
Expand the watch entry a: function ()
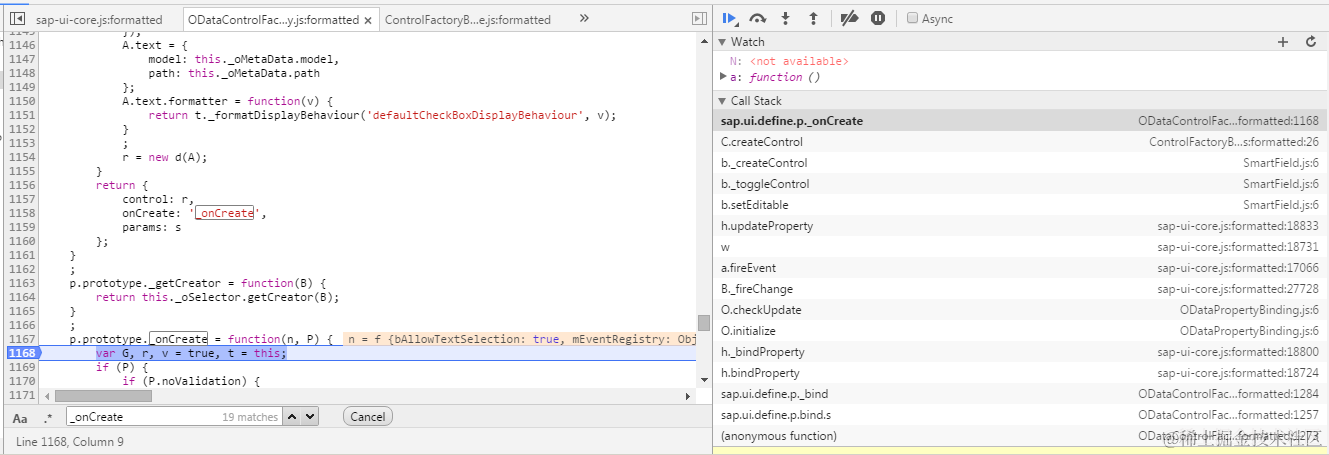click(x=724, y=76)
